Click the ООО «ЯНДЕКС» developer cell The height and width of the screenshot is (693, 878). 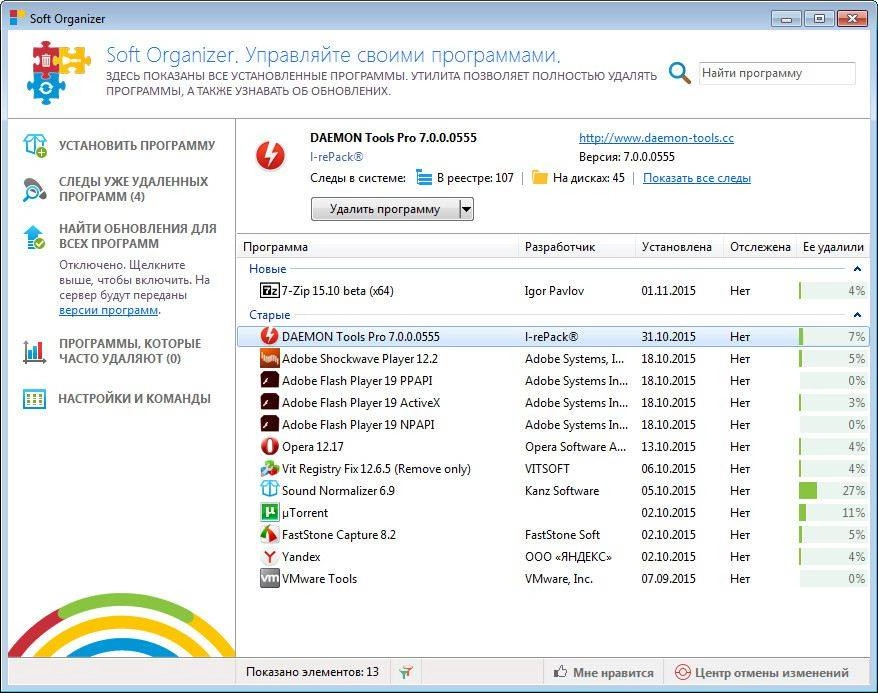pos(568,557)
